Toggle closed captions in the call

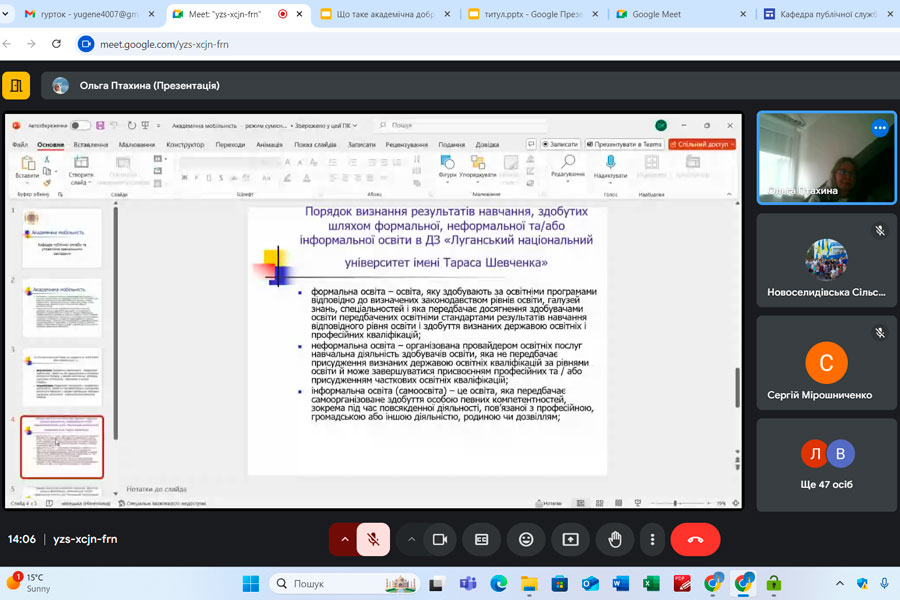[x=482, y=539]
